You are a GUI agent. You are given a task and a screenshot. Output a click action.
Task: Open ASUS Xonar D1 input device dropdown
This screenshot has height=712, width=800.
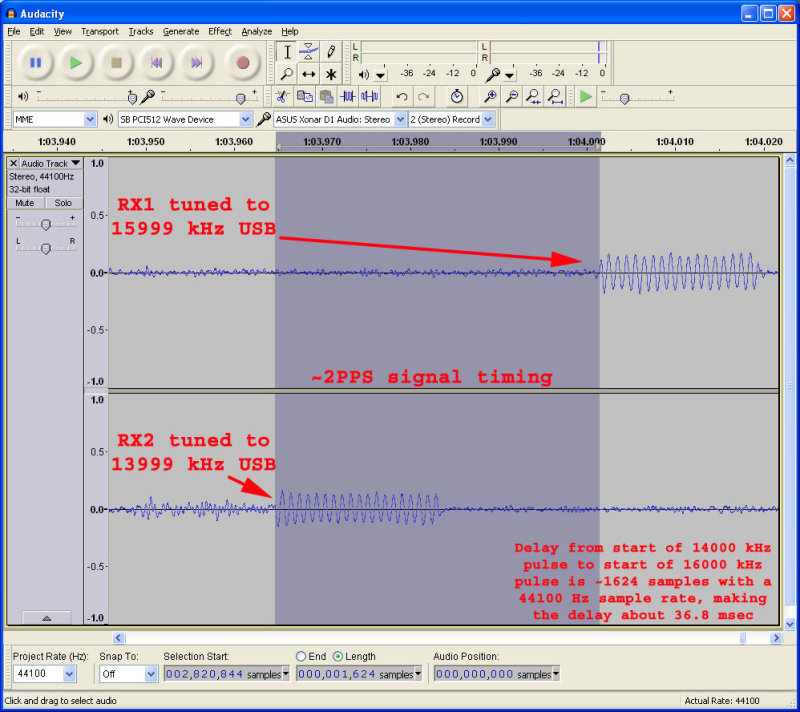[x=400, y=119]
